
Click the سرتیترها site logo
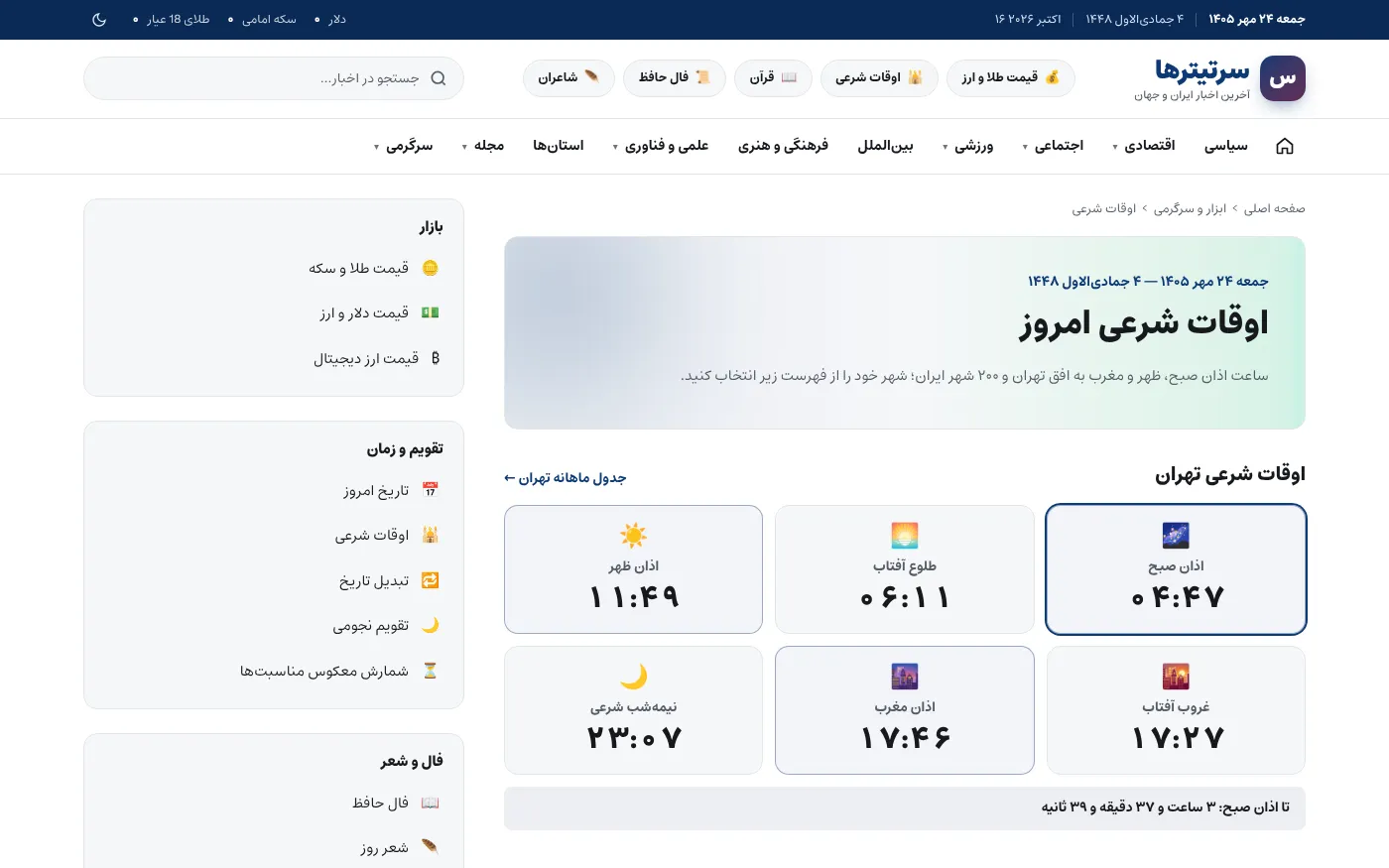click(x=1219, y=78)
